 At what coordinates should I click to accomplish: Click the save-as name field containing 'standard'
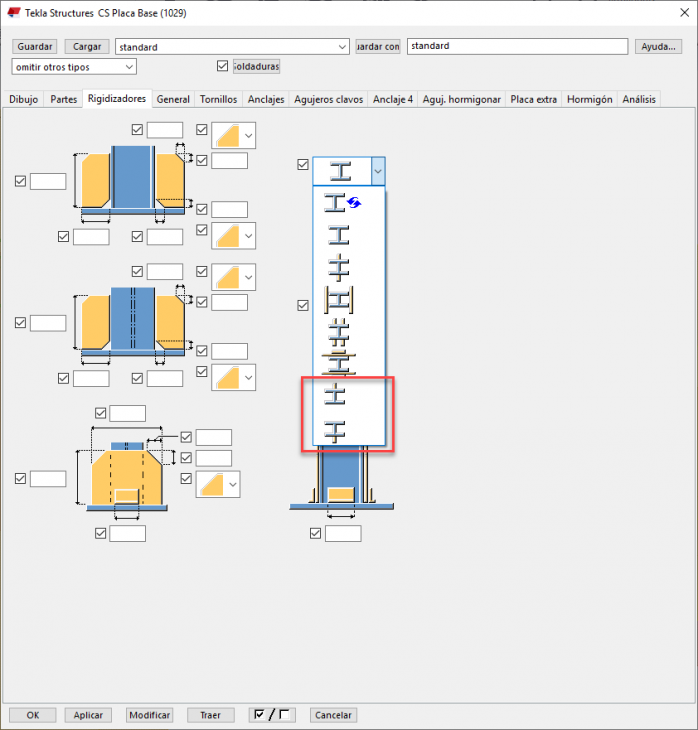[516, 46]
